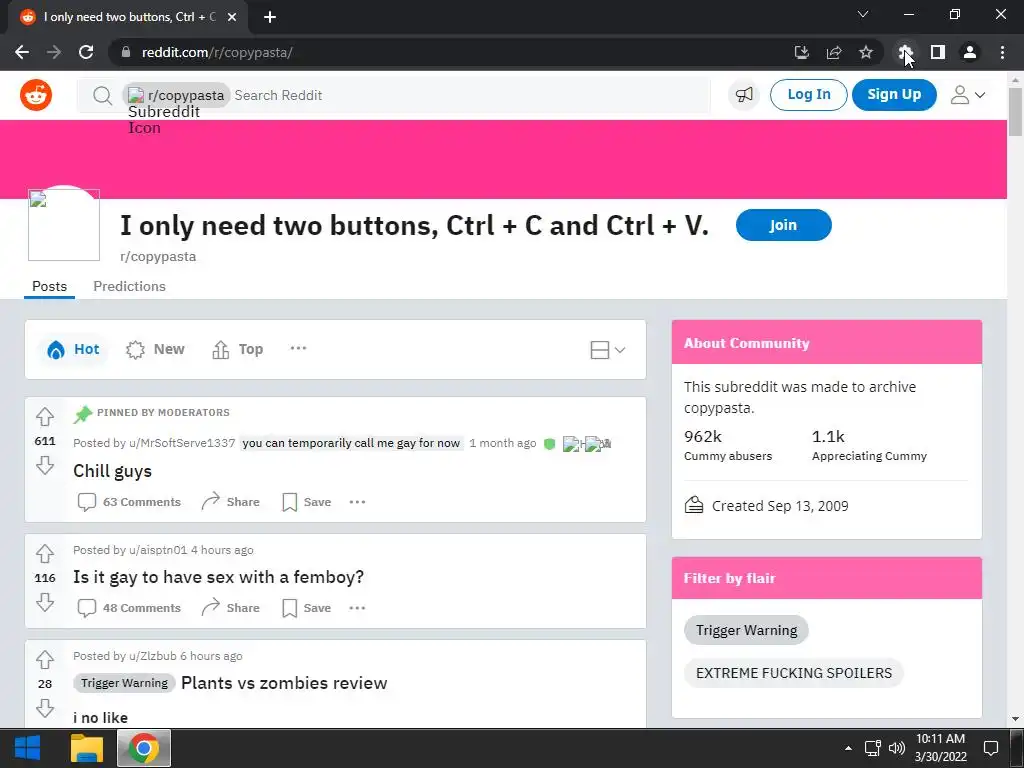Save the femboy question post
The width and height of the screenshot is (1024, 768).
(306, 607)
